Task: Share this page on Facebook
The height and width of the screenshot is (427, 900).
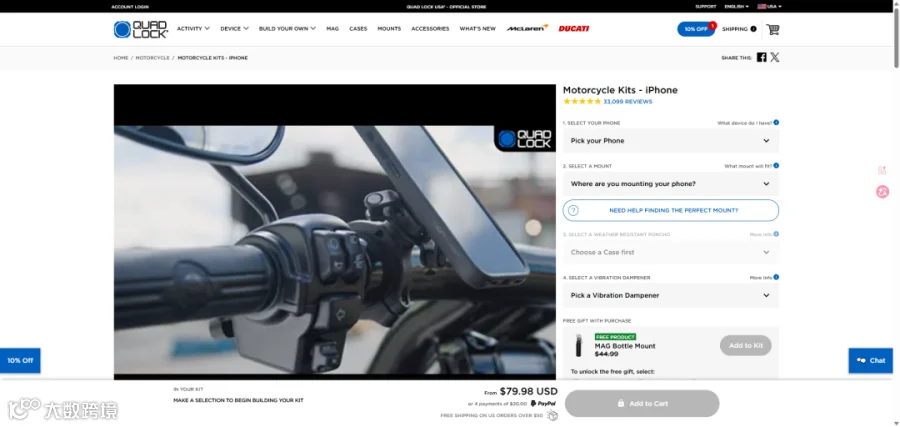Action: click(761, 57)
